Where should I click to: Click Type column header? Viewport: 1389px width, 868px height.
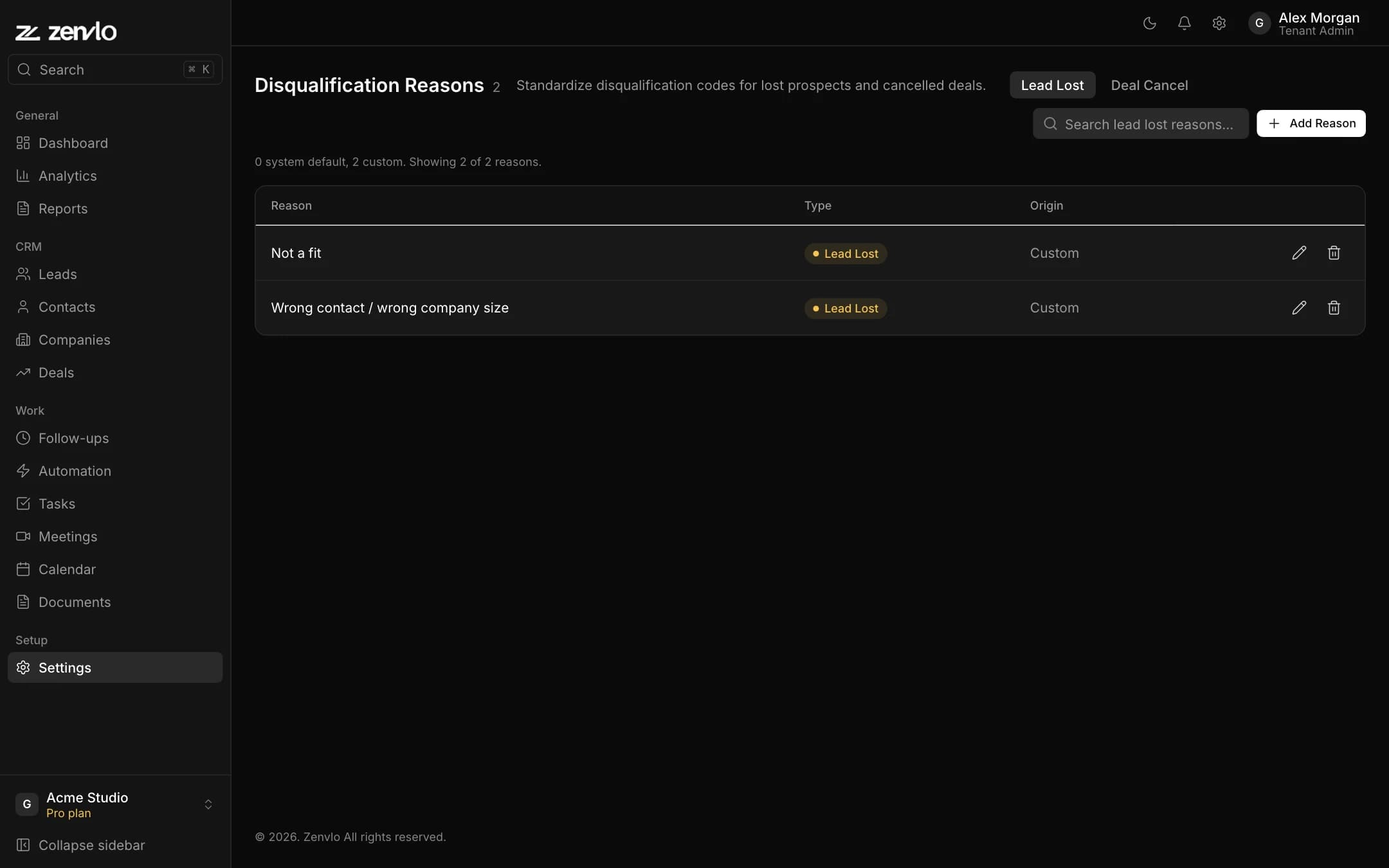pos(817,206)
